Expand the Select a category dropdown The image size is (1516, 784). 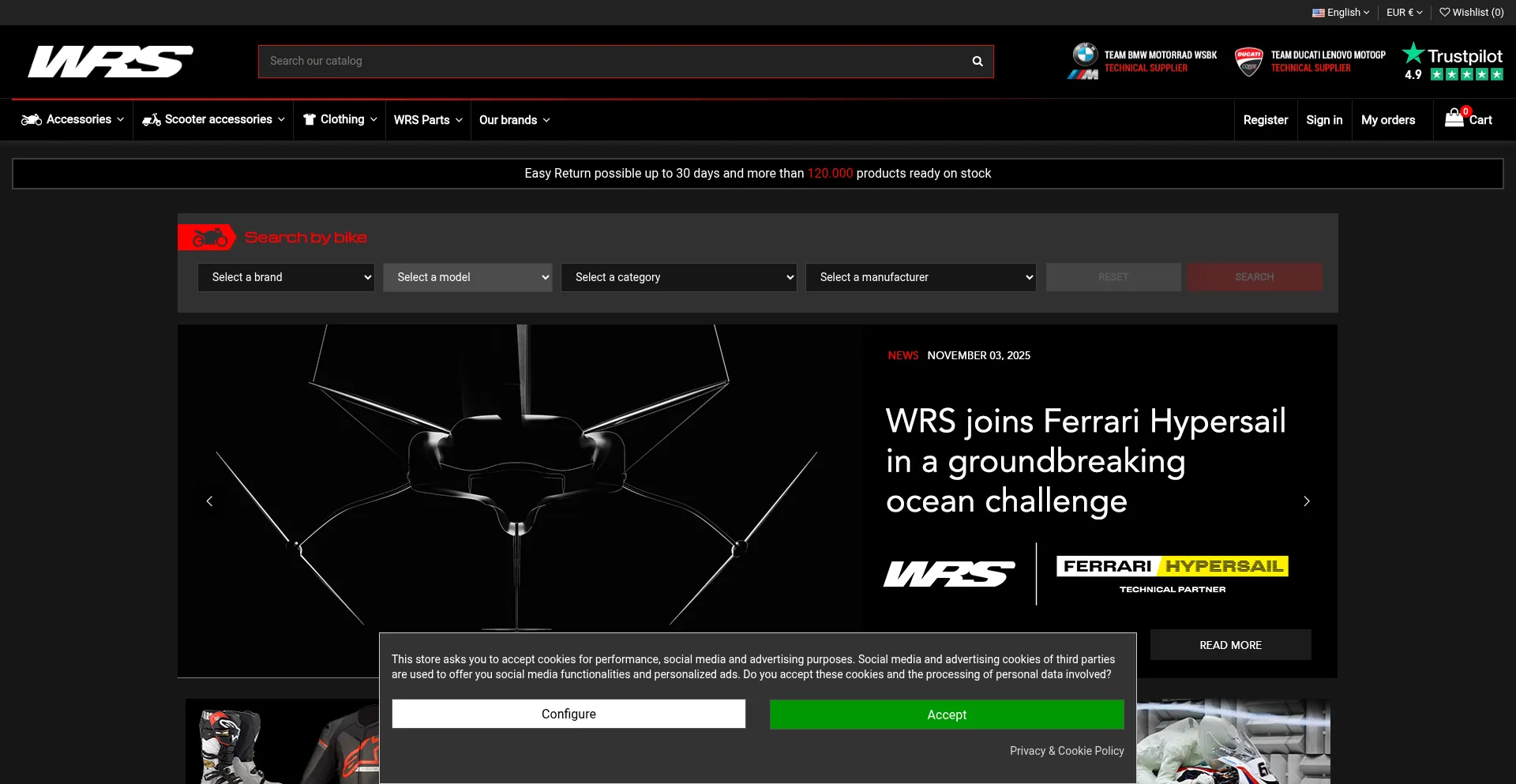679,277
